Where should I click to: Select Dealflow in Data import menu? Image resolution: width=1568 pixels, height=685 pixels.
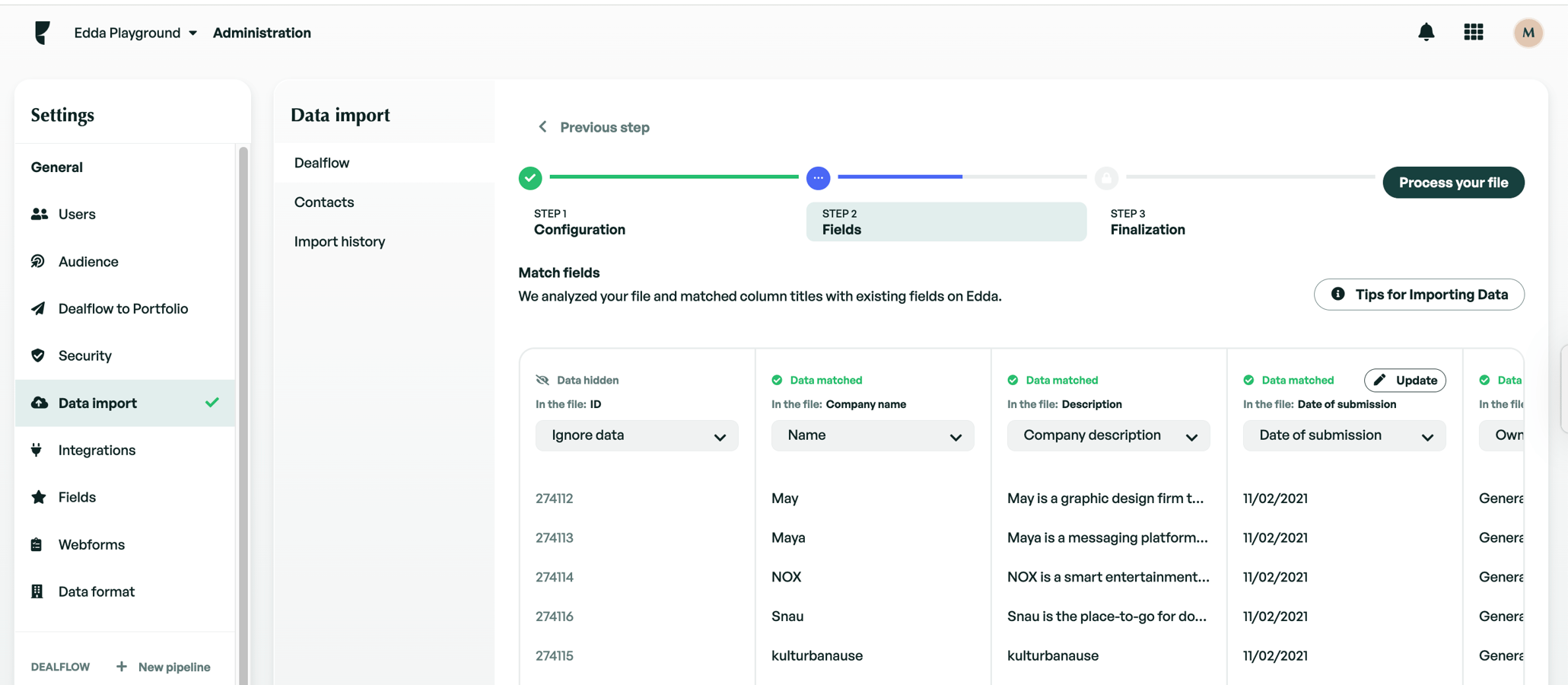pyautogui.click(x=384, y=163)
